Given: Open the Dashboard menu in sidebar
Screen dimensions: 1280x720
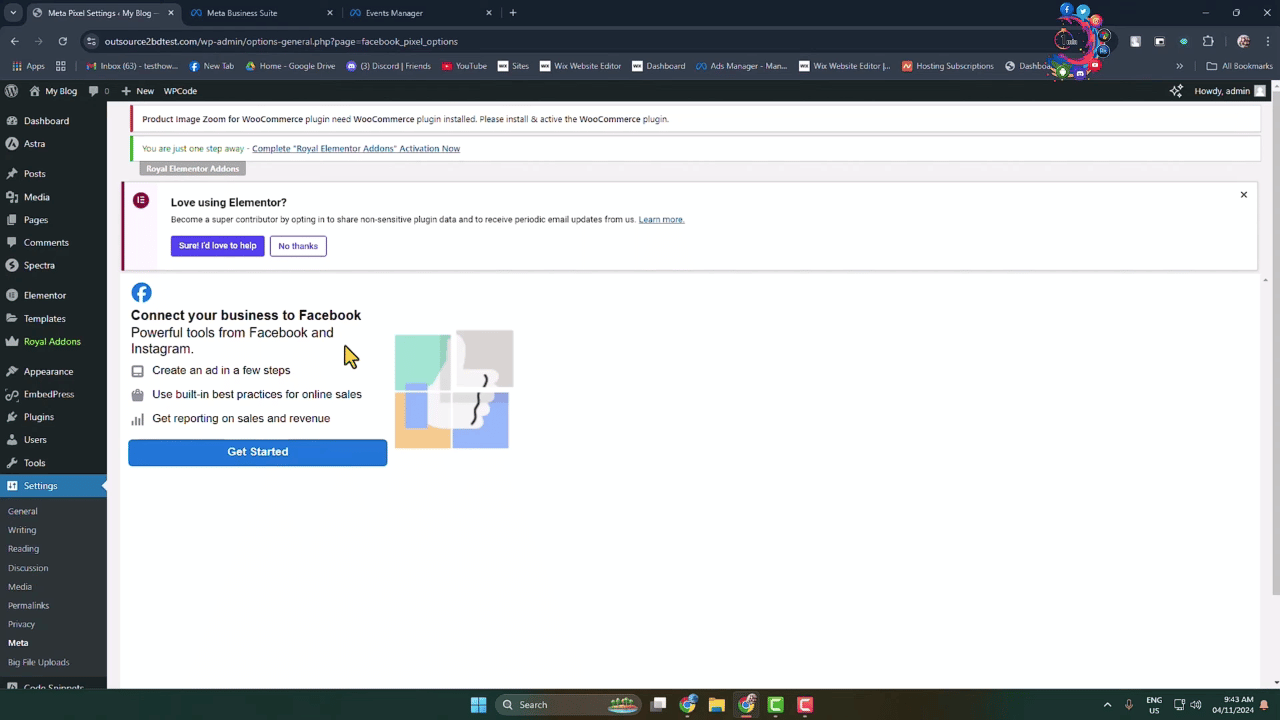Looking at the screenshot, I should 46,121.
